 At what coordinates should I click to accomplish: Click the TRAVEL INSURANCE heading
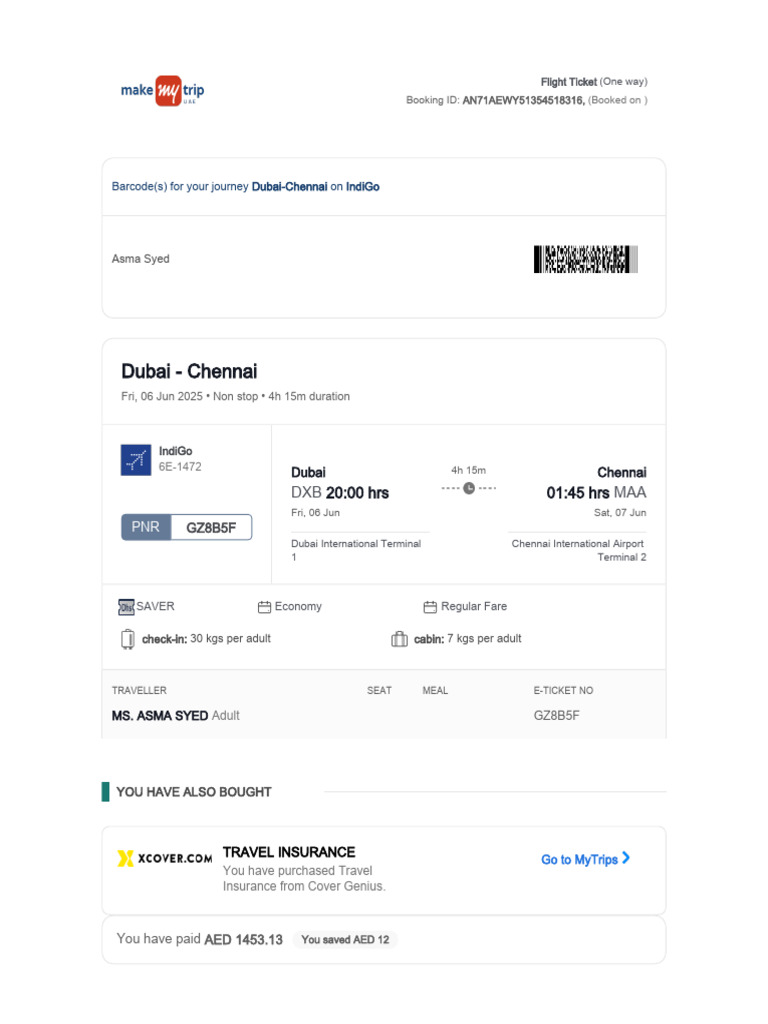point(288,852)
